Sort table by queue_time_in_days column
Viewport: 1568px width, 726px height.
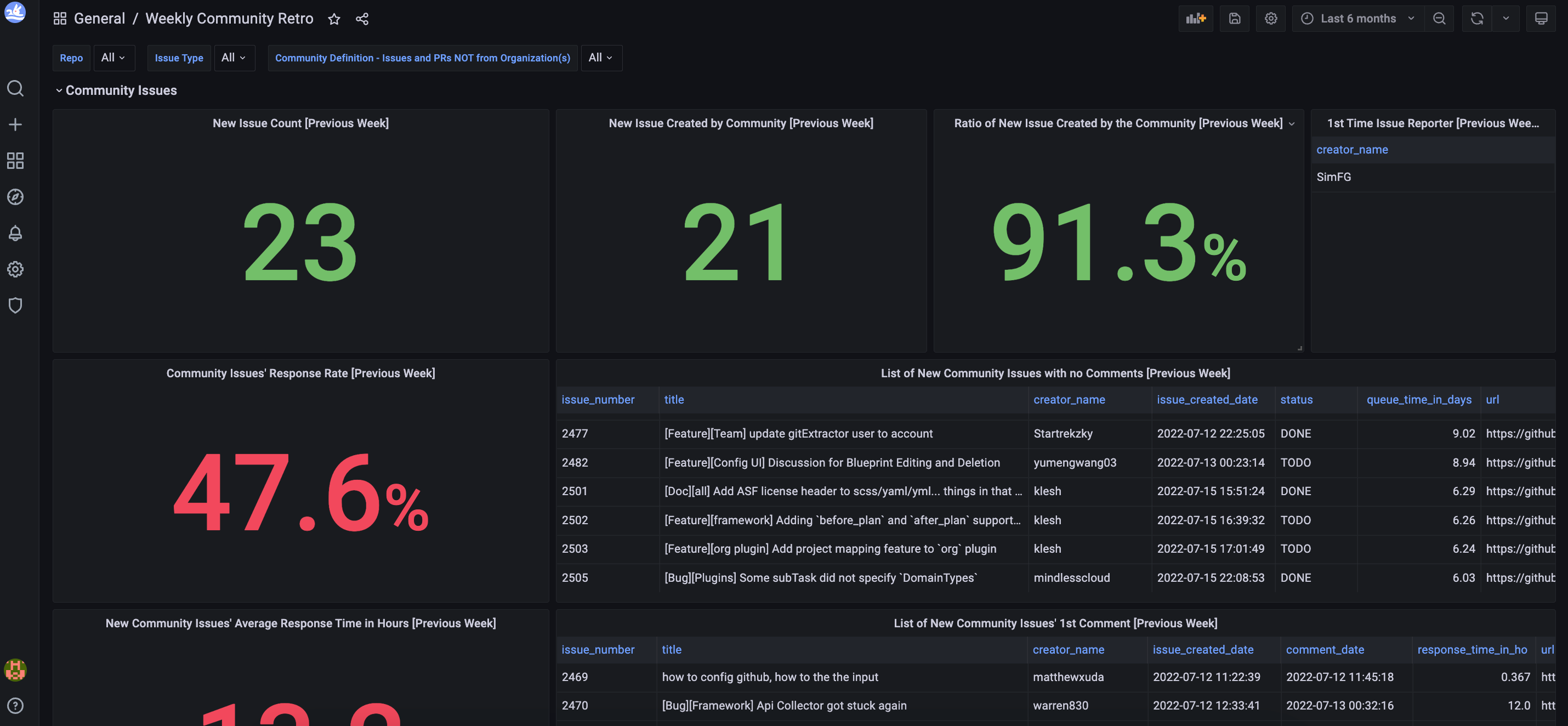(x=1418, y=400)
